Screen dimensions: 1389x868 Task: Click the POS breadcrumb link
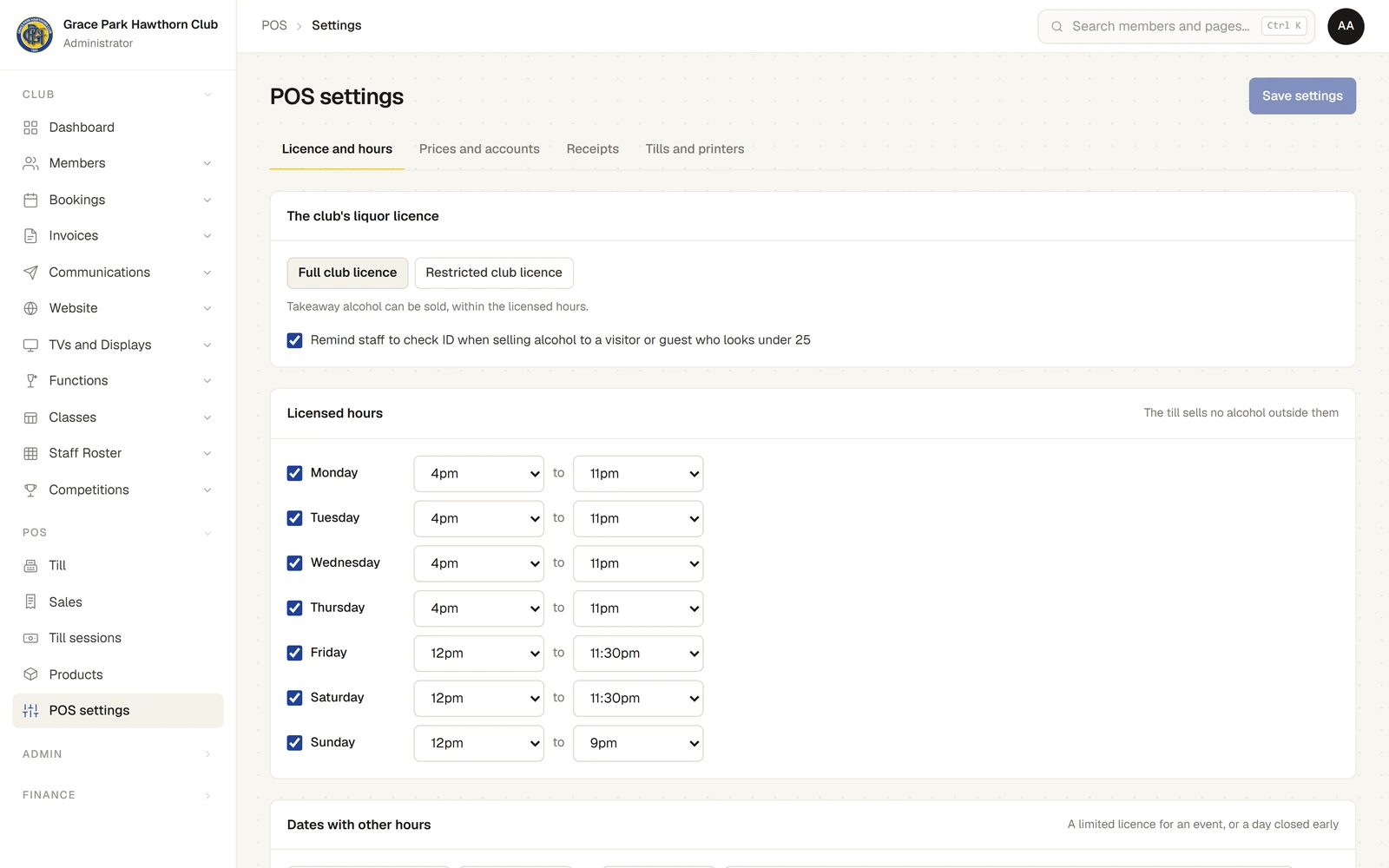(274, 25)
